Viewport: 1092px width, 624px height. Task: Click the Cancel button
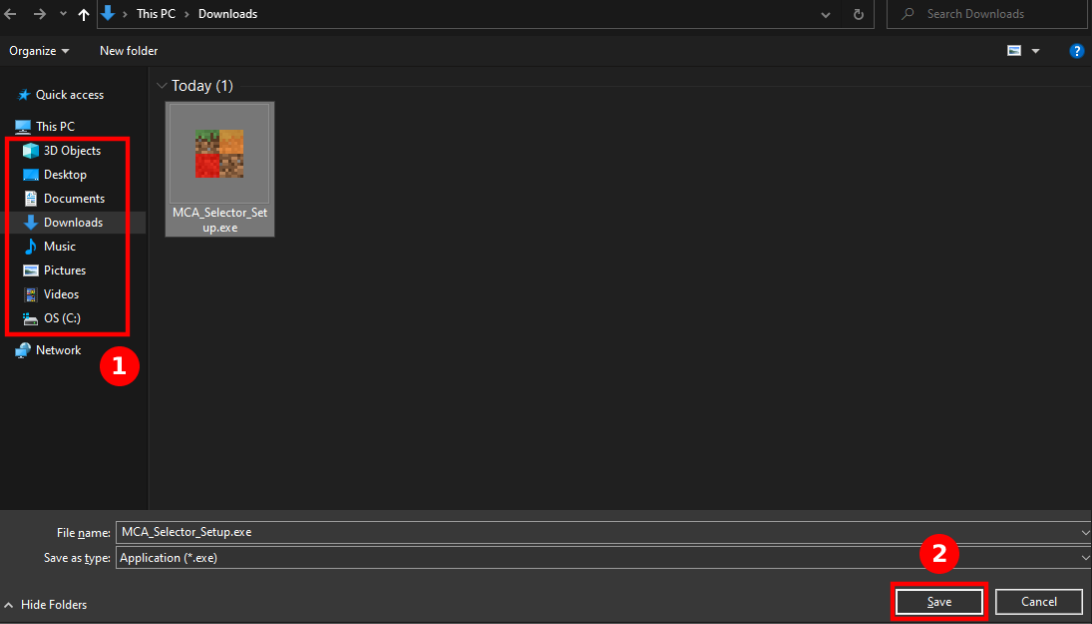pos(1038,602)
